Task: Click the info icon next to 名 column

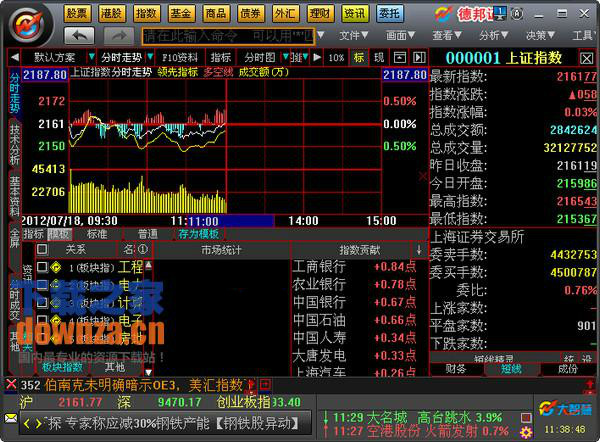Action: pos(143,248)
